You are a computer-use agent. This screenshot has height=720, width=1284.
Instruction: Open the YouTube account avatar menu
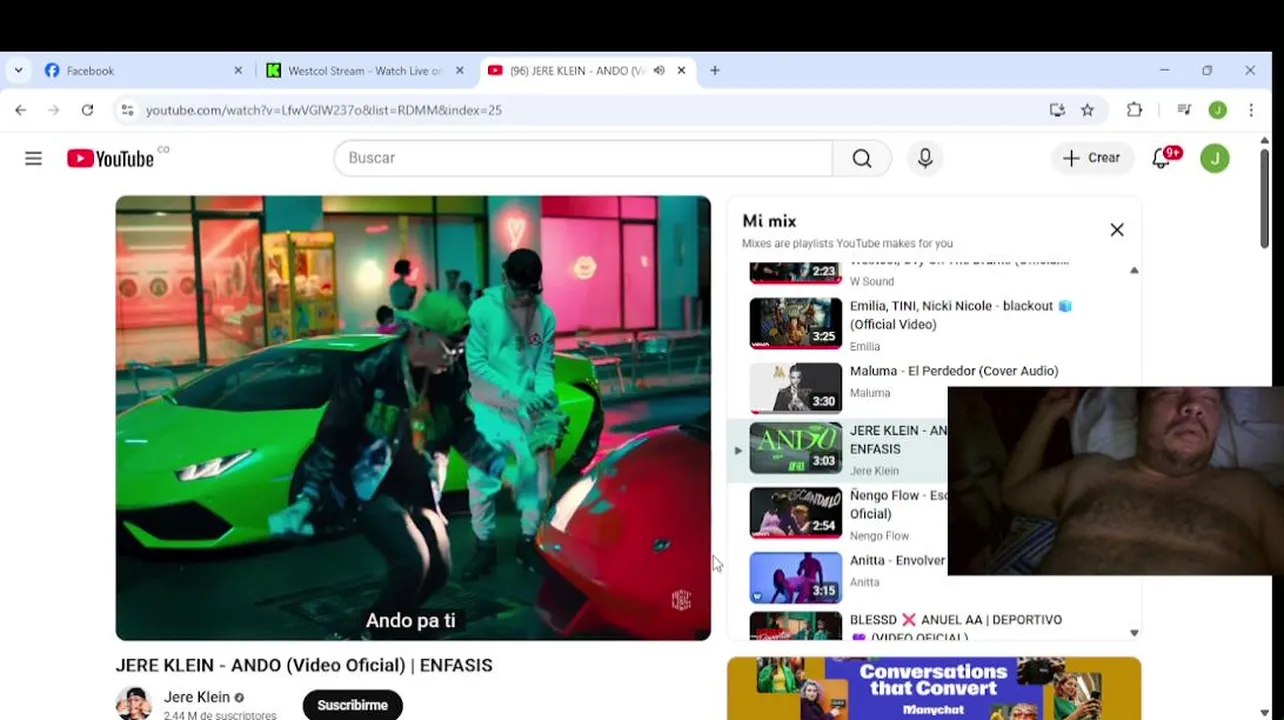pyautogui.click(x=1215, y=158)
